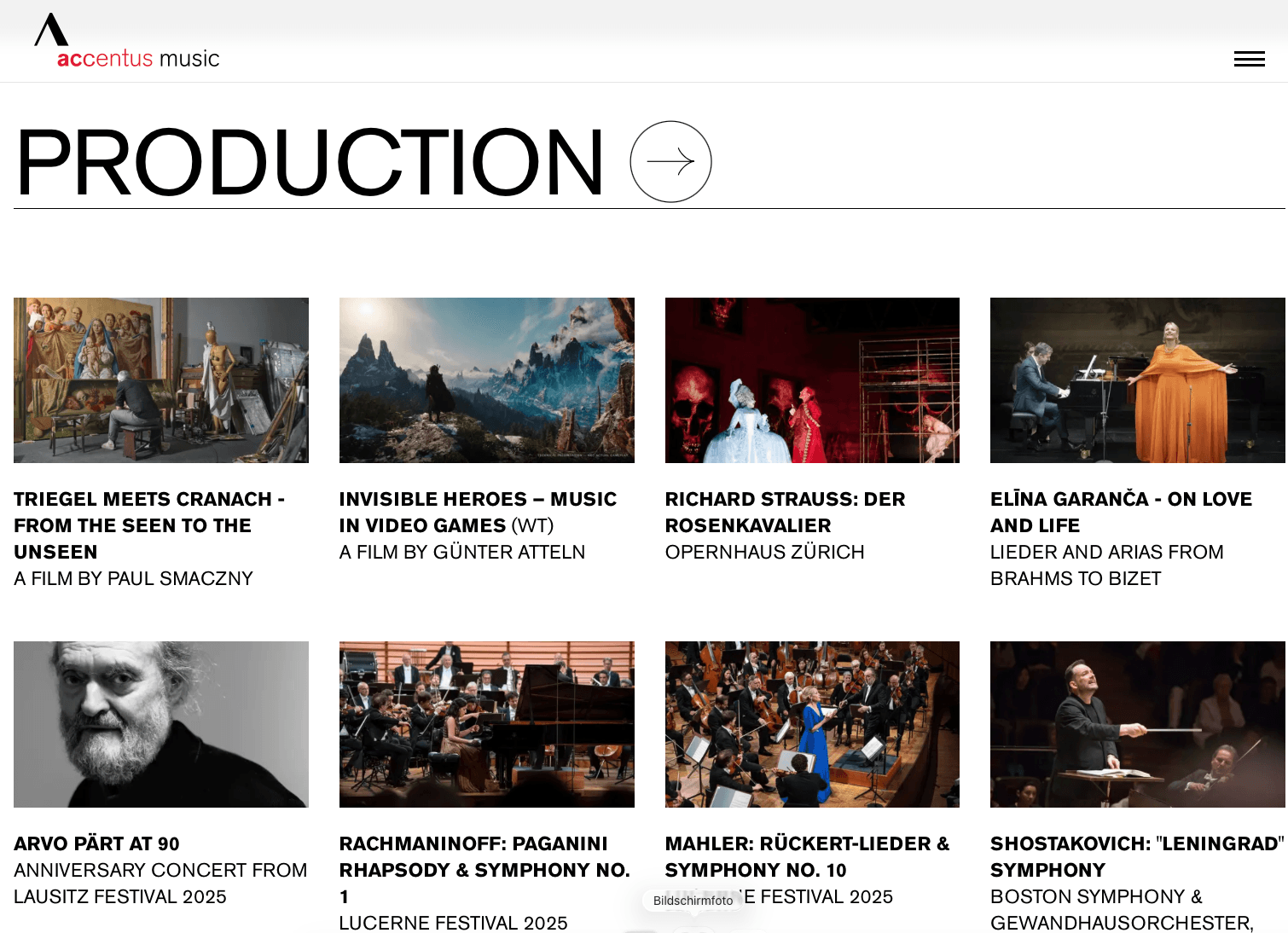Open the Arvo Pärt black-and-white portrait

coord(161,724)
